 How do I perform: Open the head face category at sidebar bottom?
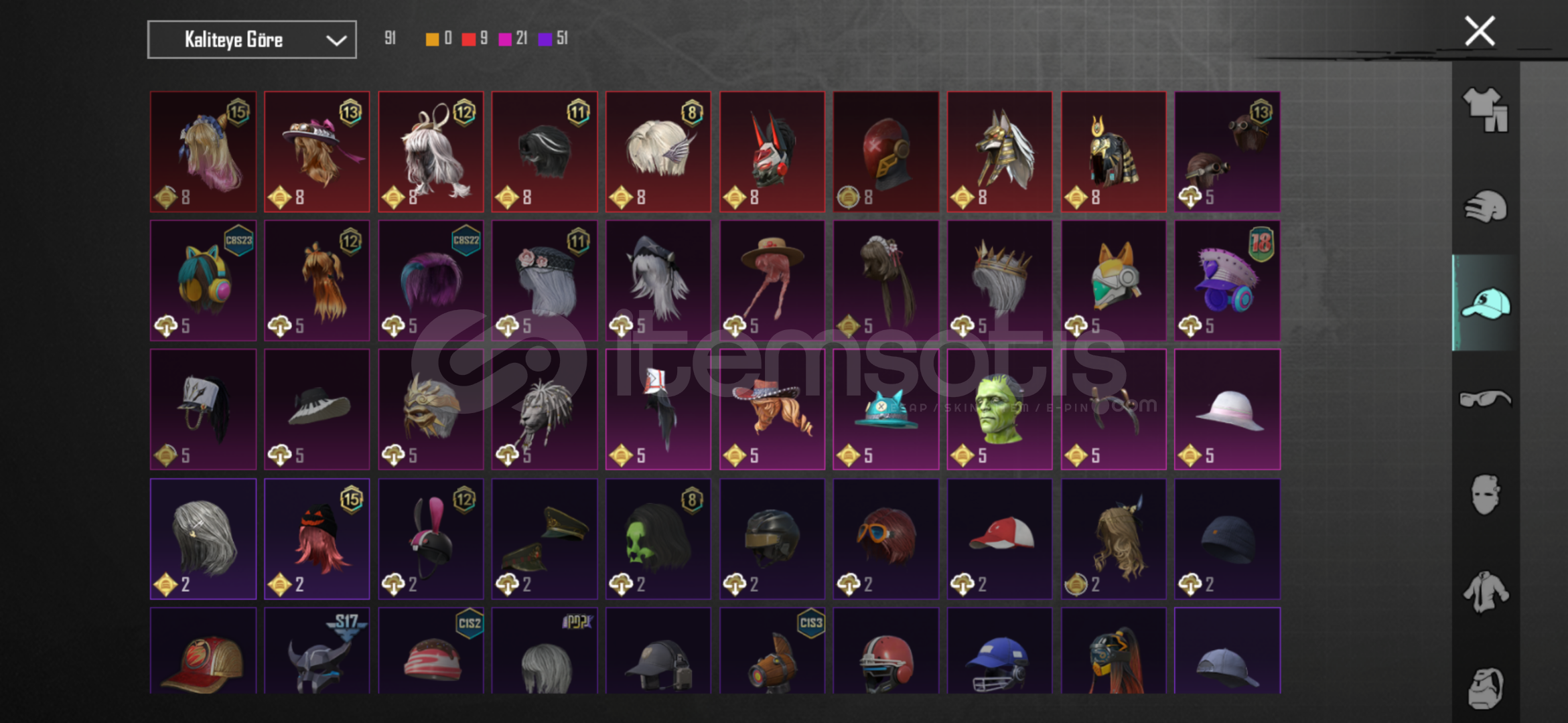1486,688
